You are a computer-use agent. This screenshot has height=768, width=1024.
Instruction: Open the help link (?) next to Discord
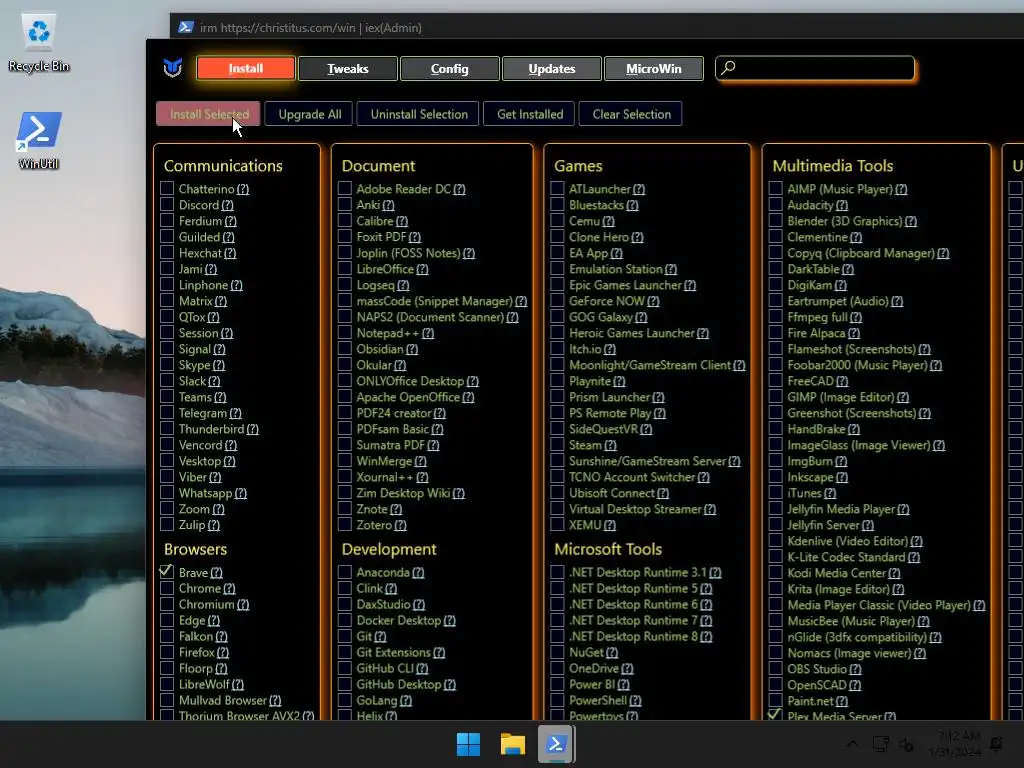(227, 205)
